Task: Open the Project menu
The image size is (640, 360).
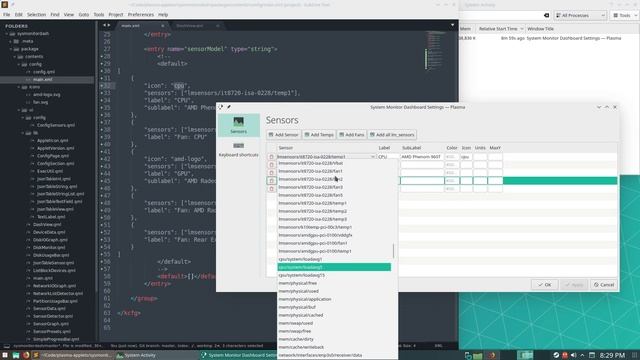Action: [116, 15]
